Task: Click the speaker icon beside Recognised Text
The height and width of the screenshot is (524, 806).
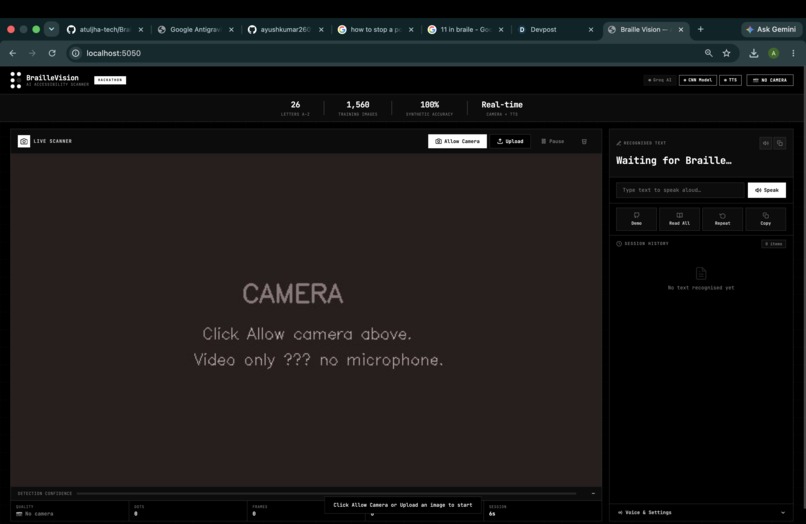Action: [765, 143]
